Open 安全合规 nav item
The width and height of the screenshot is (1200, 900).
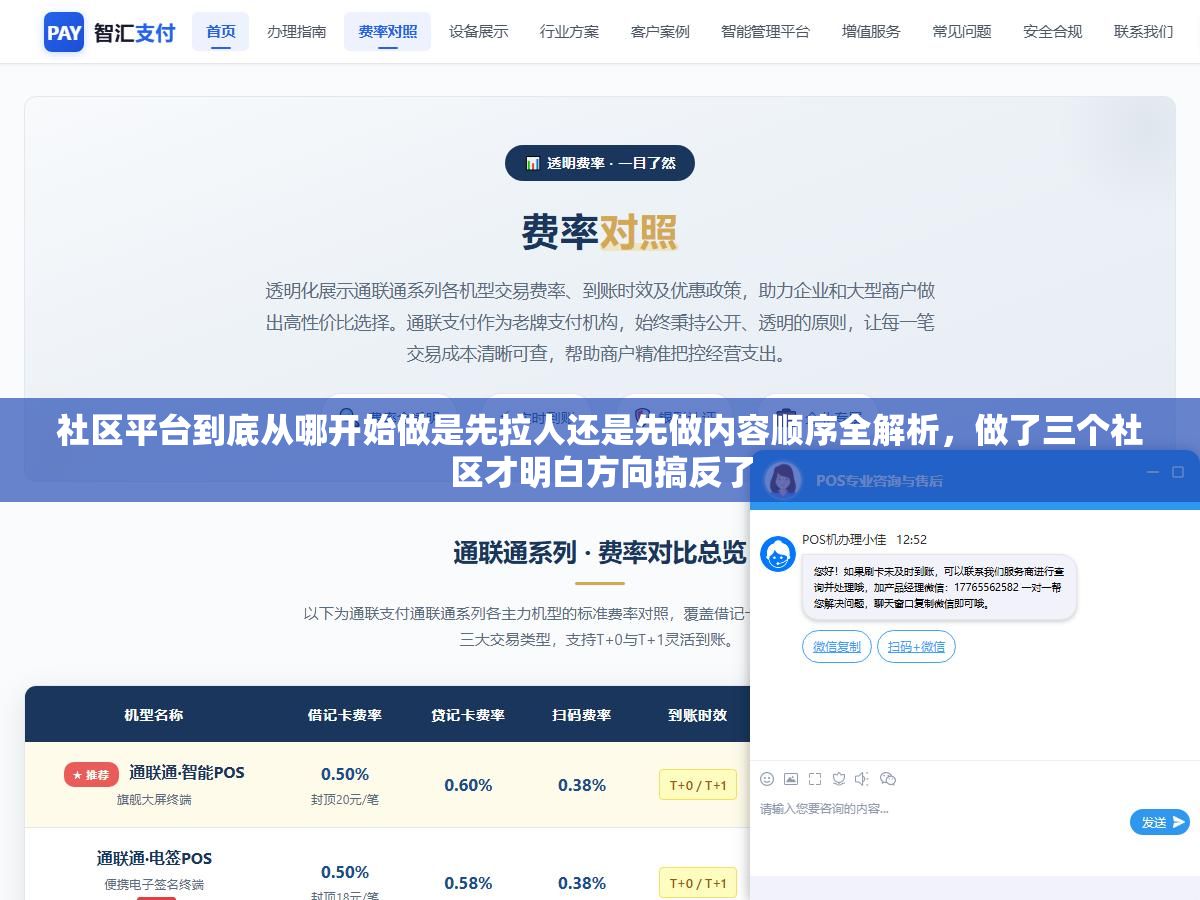click(1053, 31)
